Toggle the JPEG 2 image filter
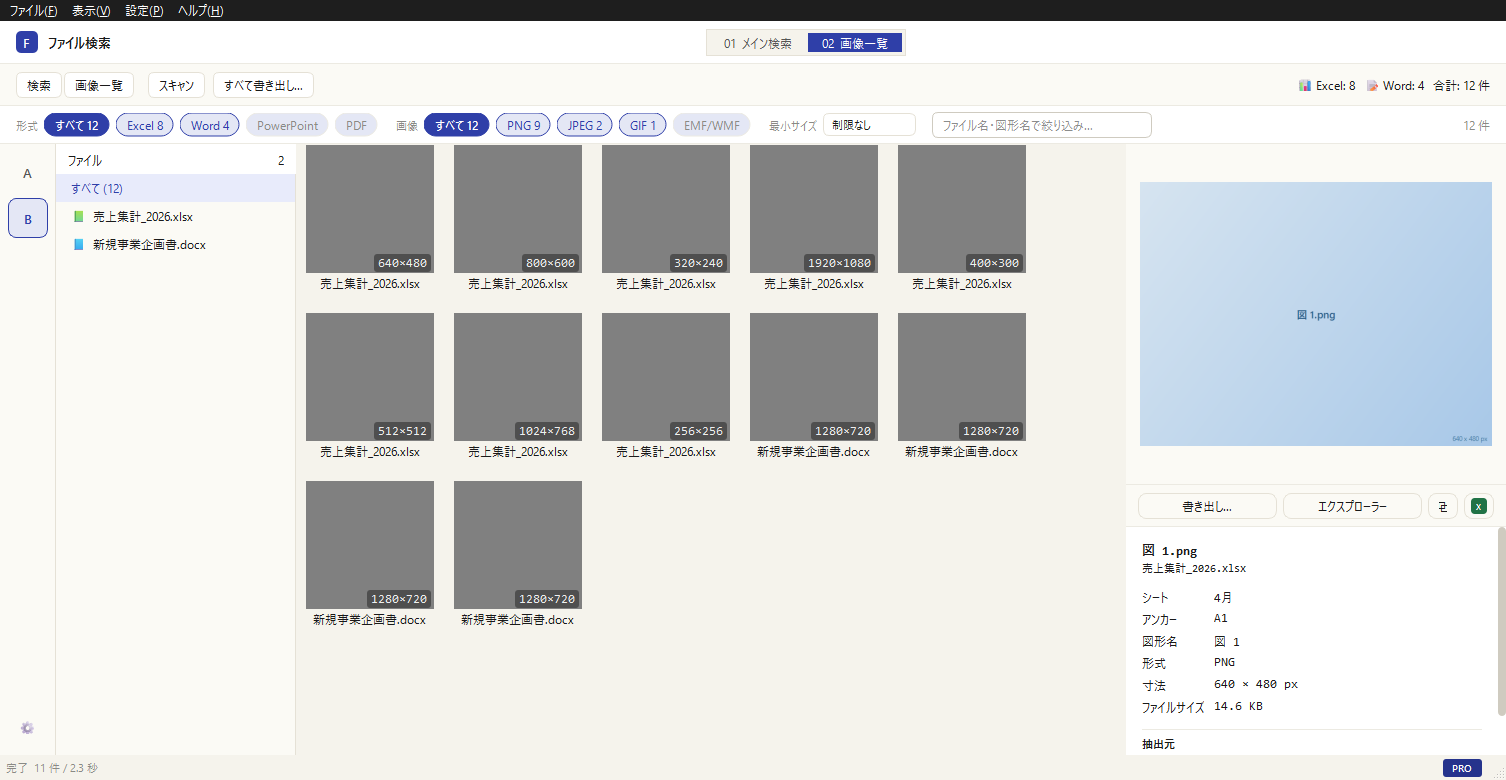Viewport: 1506px width, 780px height. click(585, 125)
